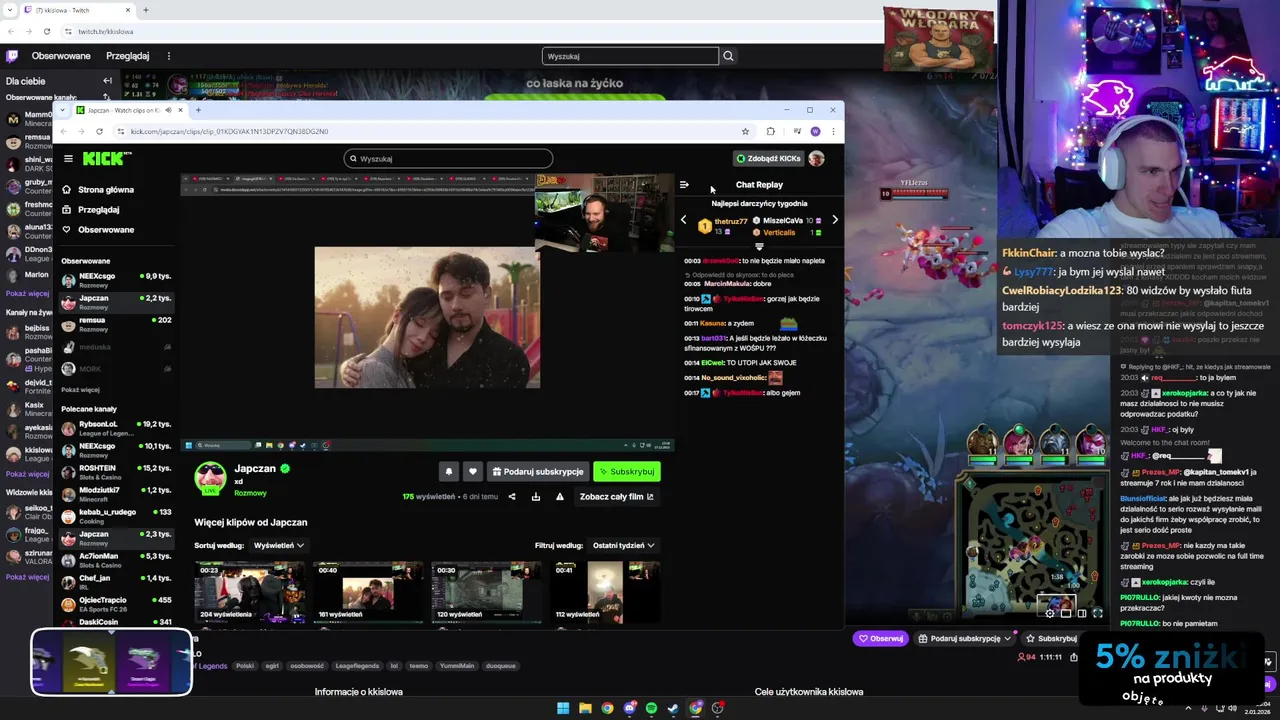
Task: Open Spotify from the taskbar
Action: click(651, 708)
